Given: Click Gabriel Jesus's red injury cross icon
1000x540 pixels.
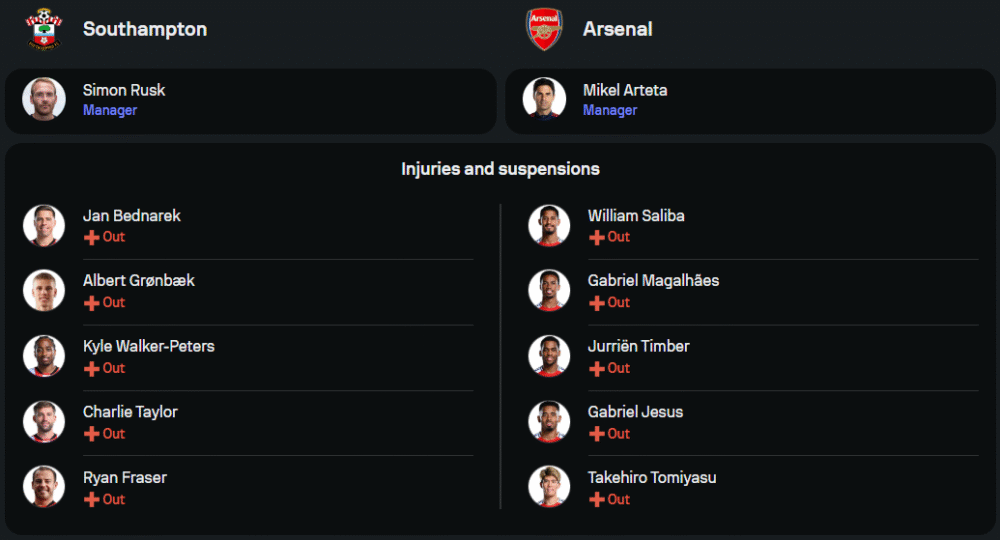Looking at the screenshot, I should (x=597, y=434).
